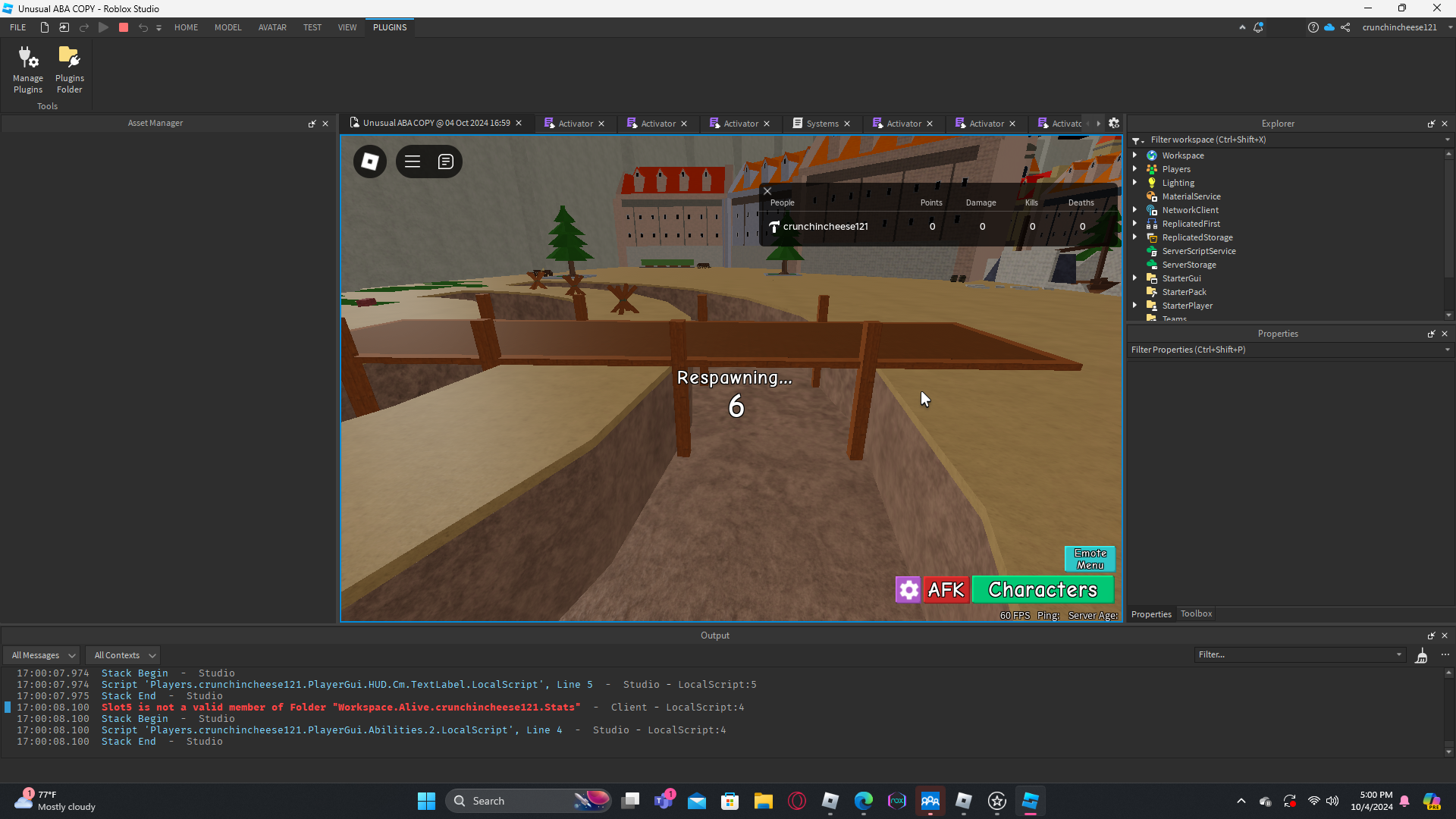Screen dimensions: 1456x819
Task: Select NetworkClient in the Explorer tree
Action: tap(1190, 210)
